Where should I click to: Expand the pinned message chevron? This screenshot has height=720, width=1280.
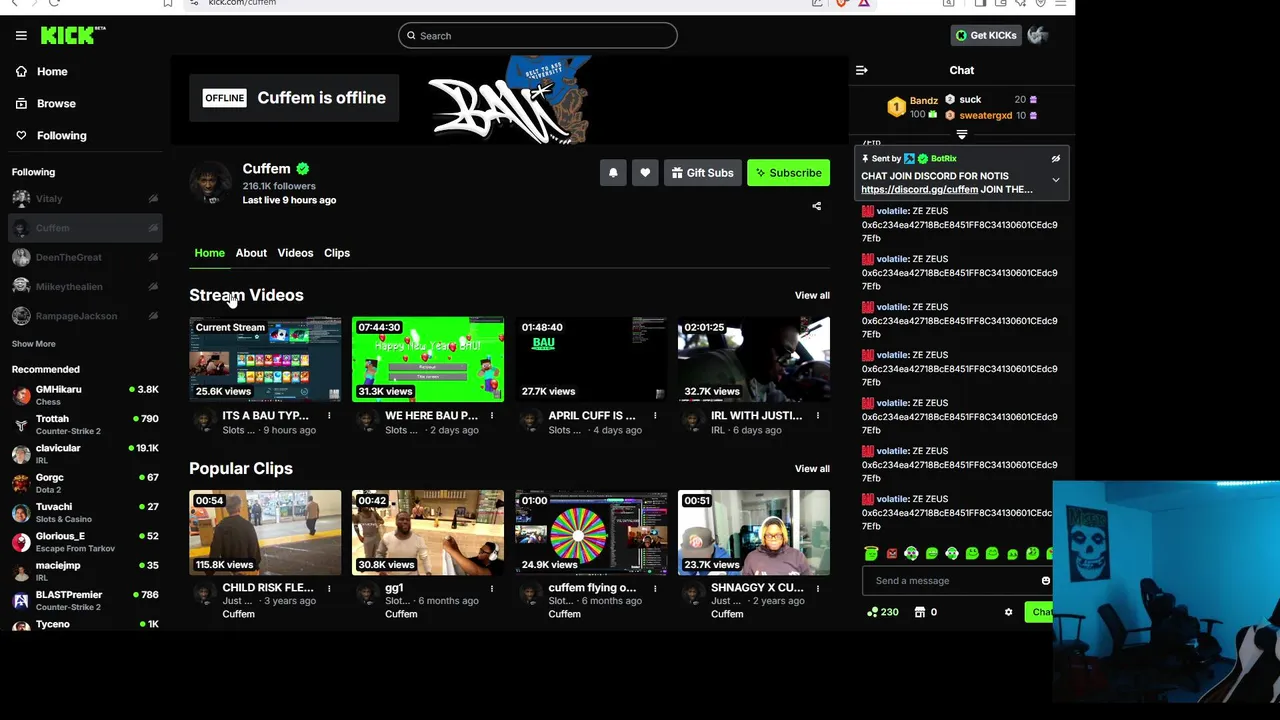click(1055, 180)
